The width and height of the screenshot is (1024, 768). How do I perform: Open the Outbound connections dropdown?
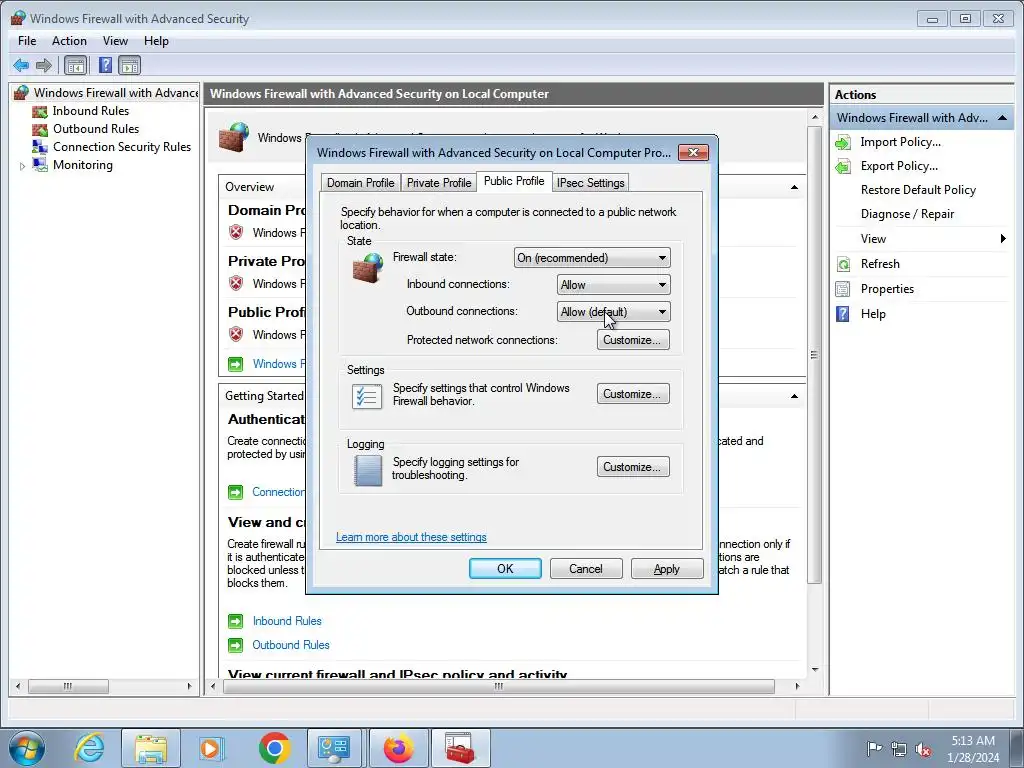coord(613,312)
